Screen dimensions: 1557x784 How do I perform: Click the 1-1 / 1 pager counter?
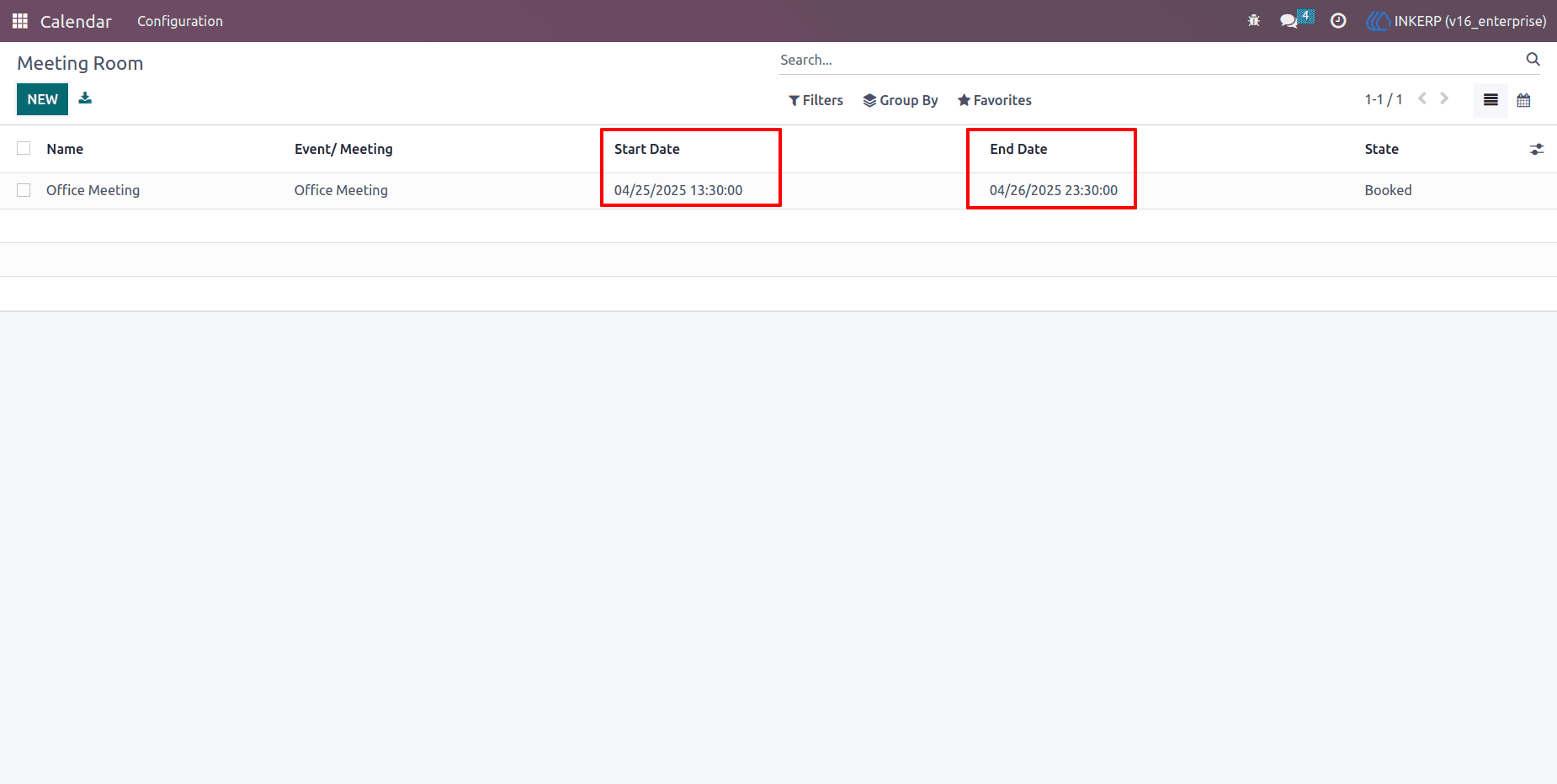1384,99
